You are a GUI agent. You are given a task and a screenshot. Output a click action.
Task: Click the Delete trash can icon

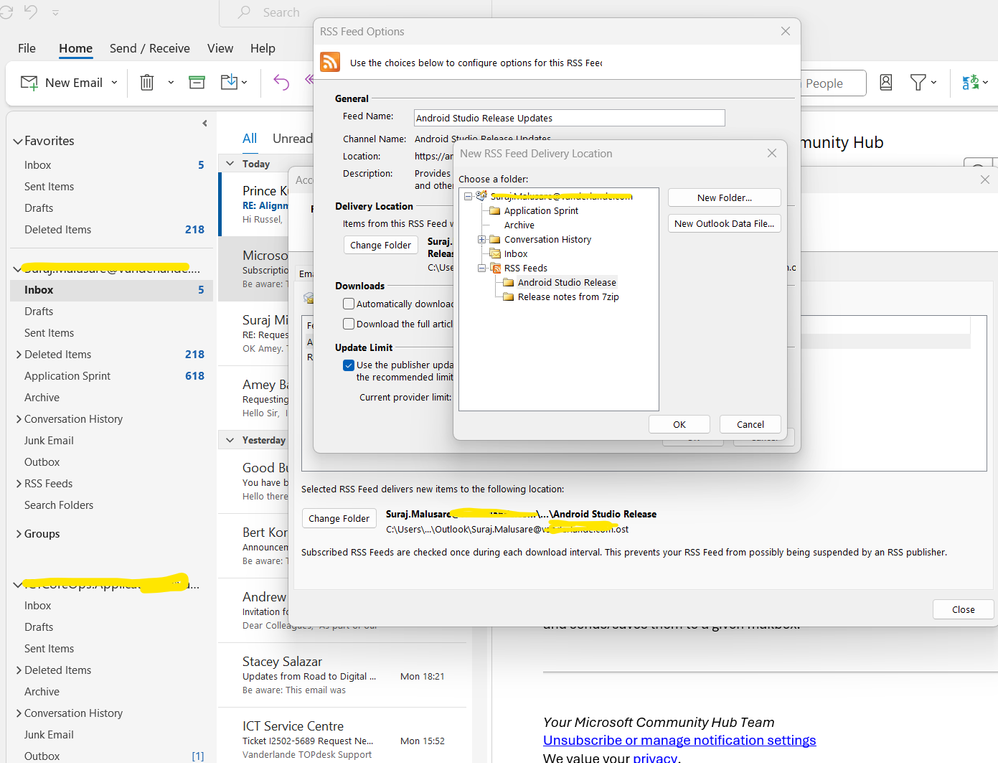(x=147, y=83)
